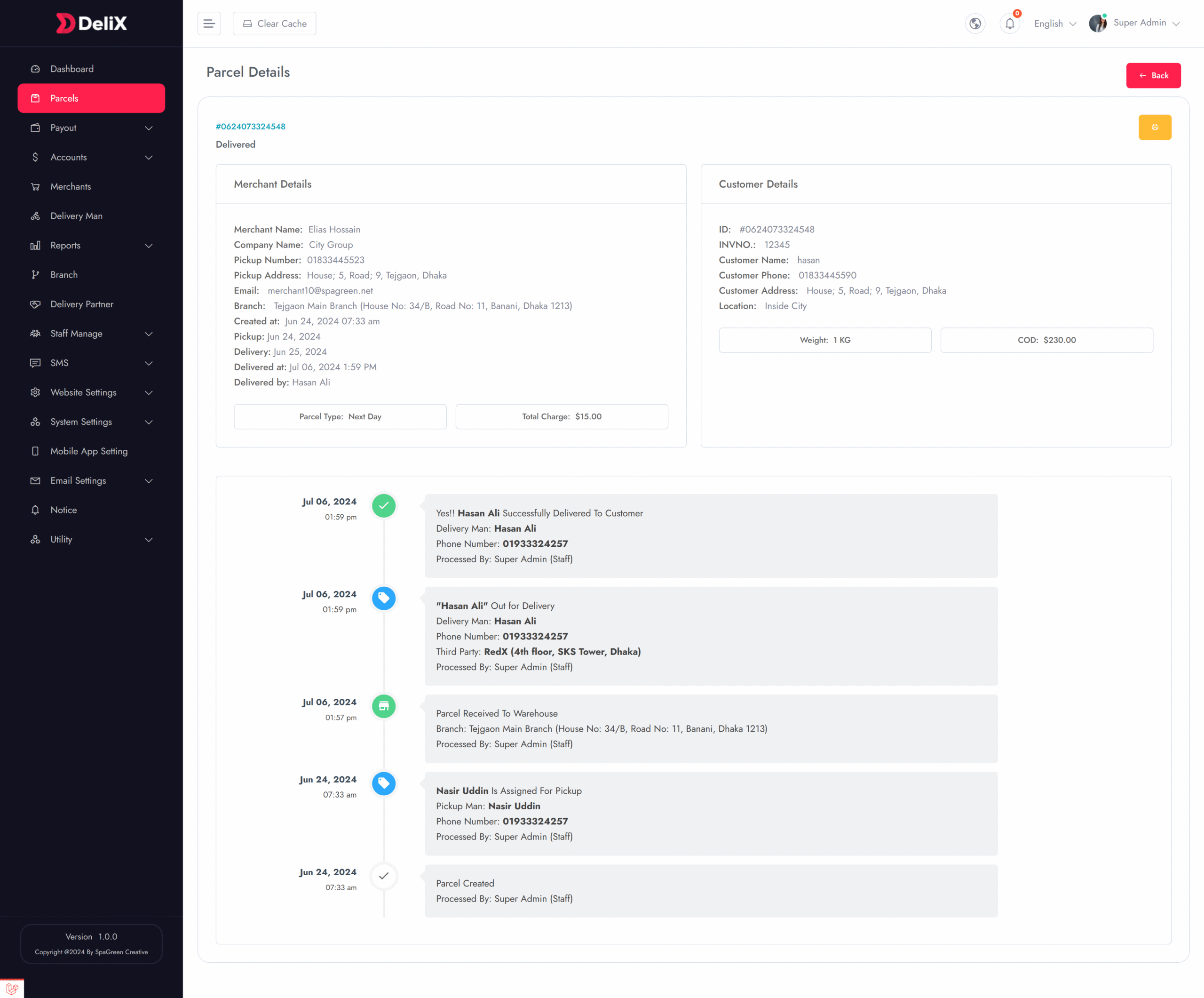1204x998 pixels.
Task: Open the Merchants sidebar item
Action: pos(71,186)
